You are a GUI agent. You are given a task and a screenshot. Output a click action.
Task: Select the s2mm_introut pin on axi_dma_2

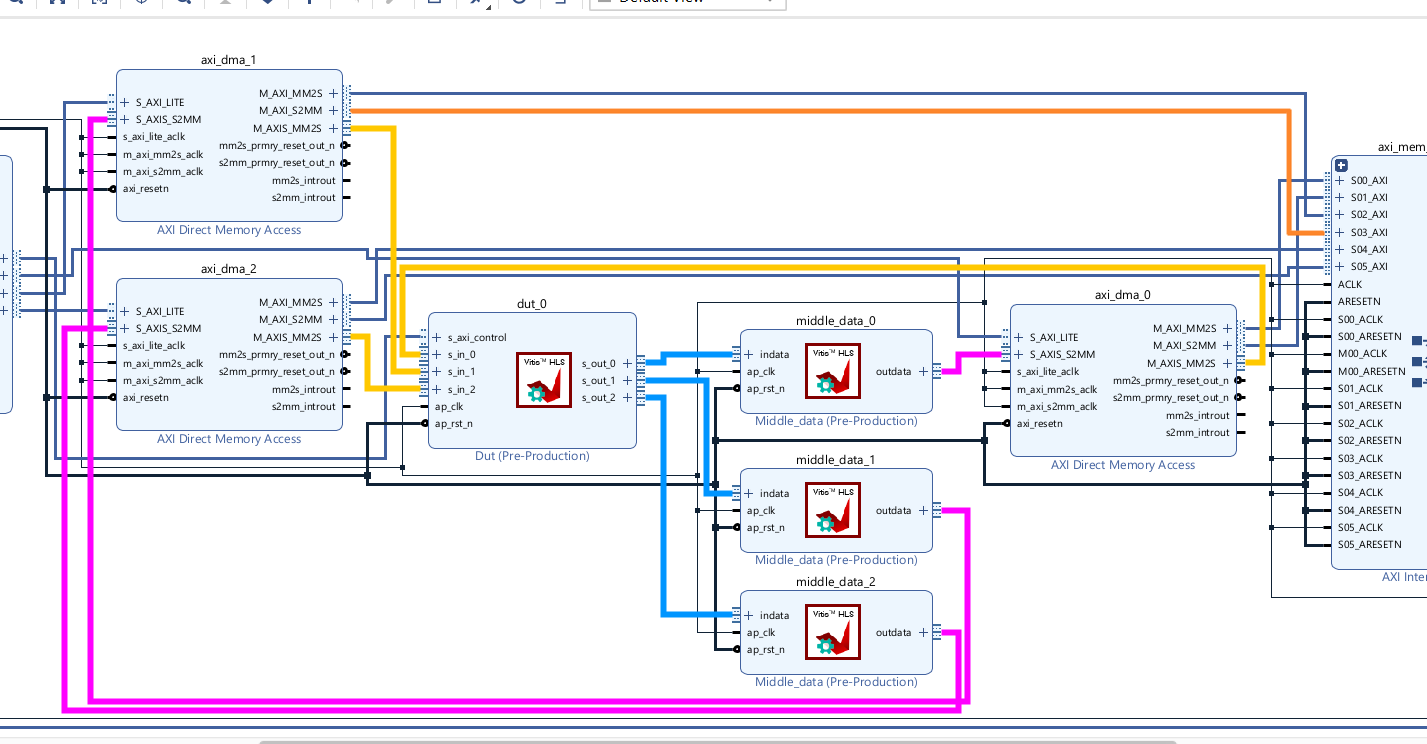click(x=304, y=407)
